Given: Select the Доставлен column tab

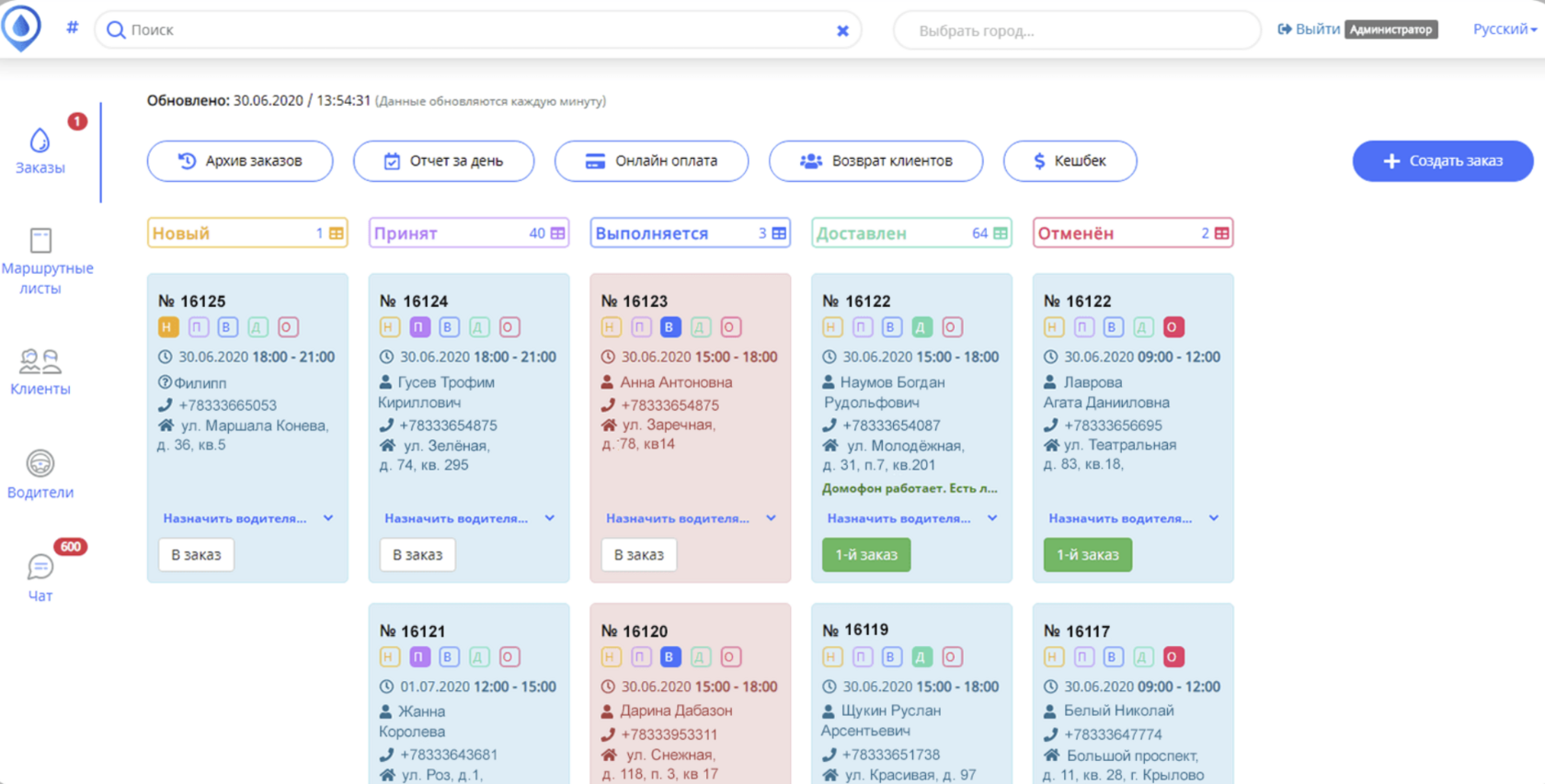Looking at the screenshot, I should 912,233.
